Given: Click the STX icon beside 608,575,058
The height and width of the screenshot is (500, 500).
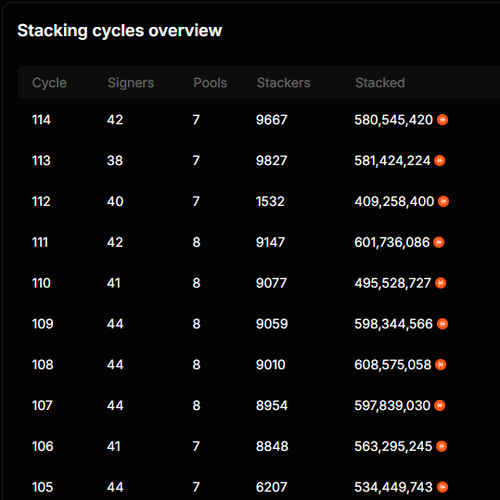Looking at the screenshot, I should coord(440,365).
